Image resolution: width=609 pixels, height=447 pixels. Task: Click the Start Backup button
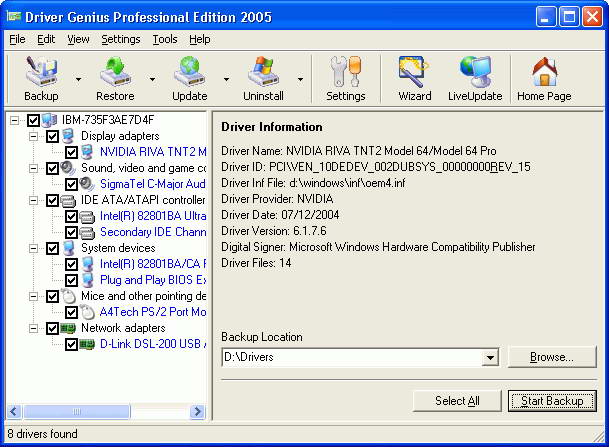pos(552,401)
